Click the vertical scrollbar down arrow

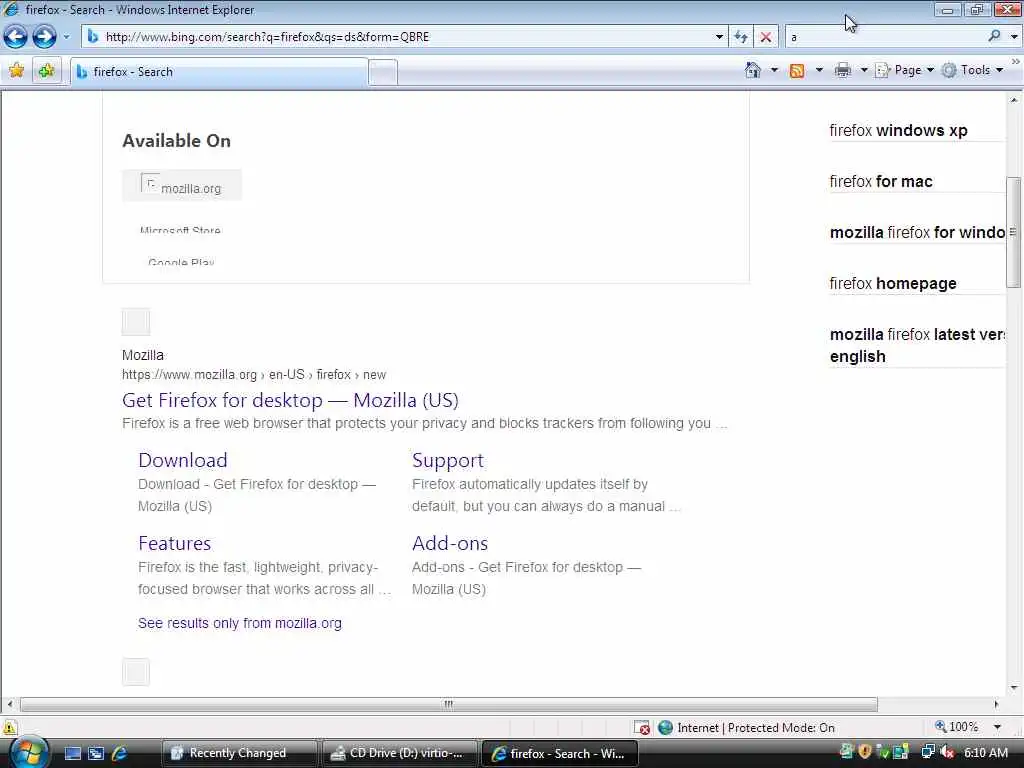[x=1014, y=688]
